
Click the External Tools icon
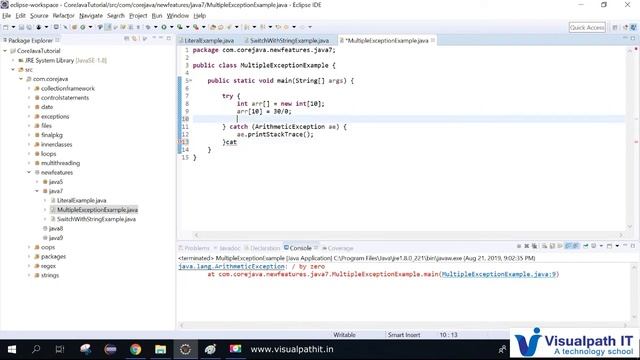click(196, 27)
